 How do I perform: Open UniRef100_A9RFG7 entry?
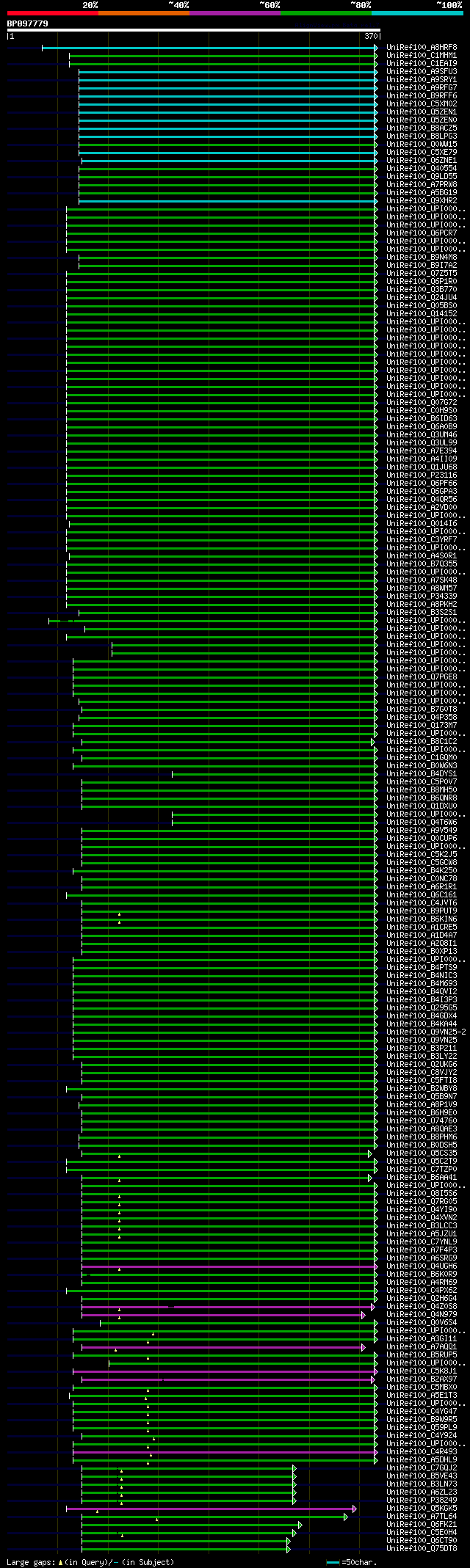pos(422,88)
